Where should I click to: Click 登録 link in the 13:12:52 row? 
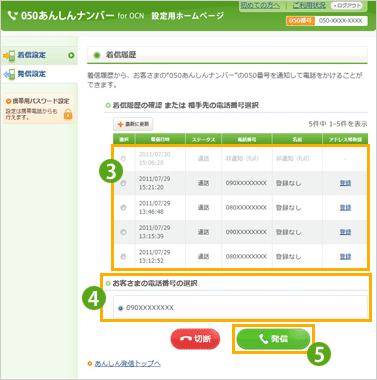(x=345, y=257)
